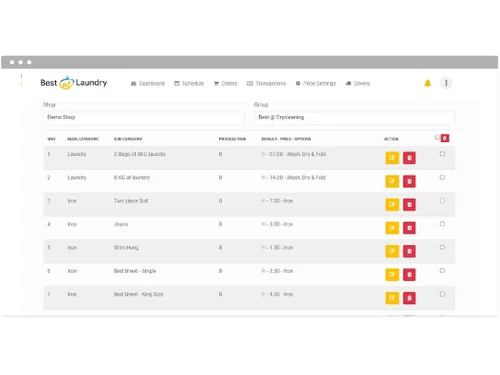Click the 4.00 - Iron price
The width and height of the screenshot is (500, 375).
[277, 294]
